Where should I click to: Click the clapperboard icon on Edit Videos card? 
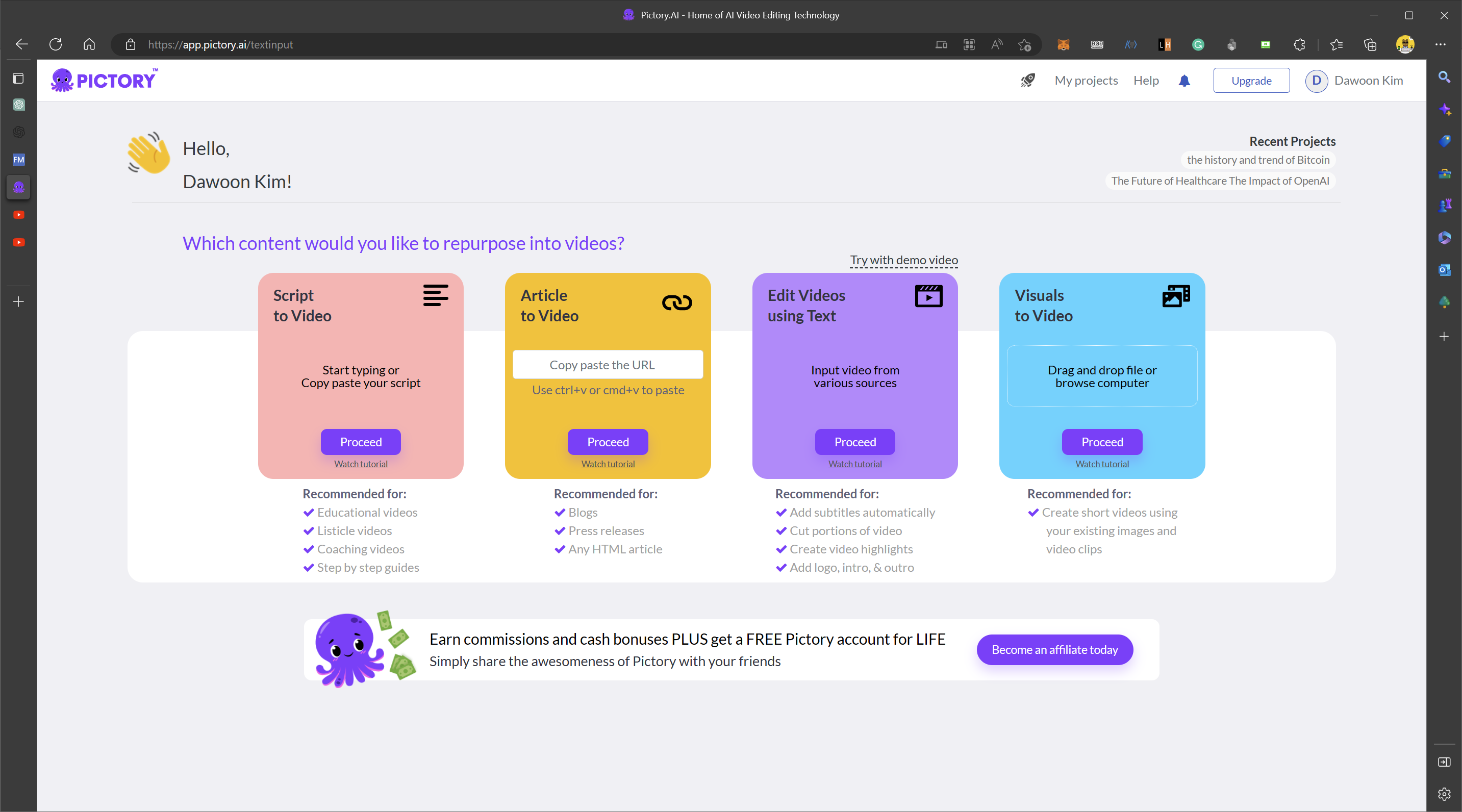[928, 296]
